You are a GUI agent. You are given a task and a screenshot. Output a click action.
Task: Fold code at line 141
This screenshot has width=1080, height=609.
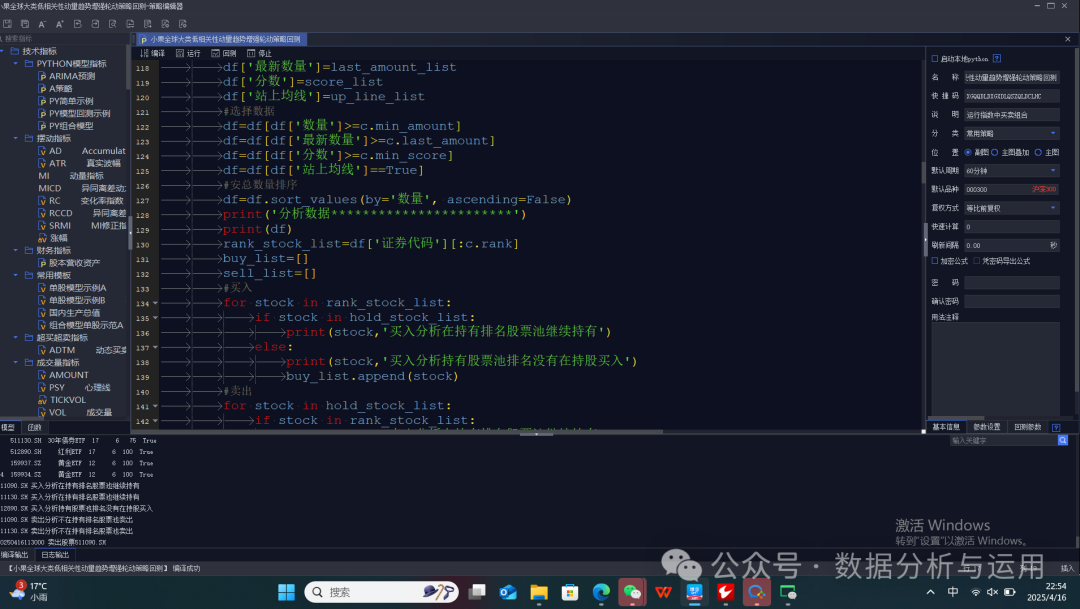click(155, 406)
